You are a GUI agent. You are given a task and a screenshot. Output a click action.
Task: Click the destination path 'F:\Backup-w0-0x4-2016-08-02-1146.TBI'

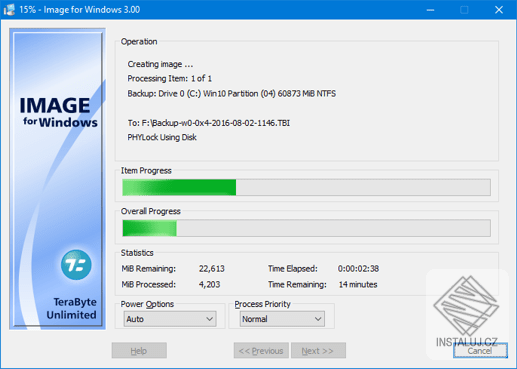coord(216,123)
